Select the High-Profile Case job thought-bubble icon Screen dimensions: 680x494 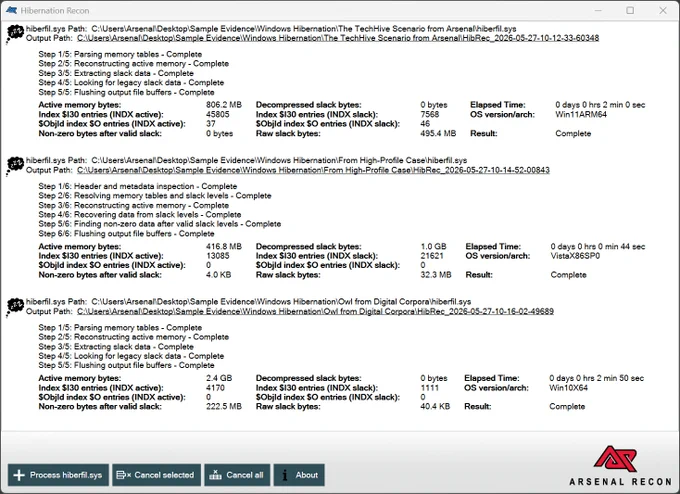pos(15,166)
